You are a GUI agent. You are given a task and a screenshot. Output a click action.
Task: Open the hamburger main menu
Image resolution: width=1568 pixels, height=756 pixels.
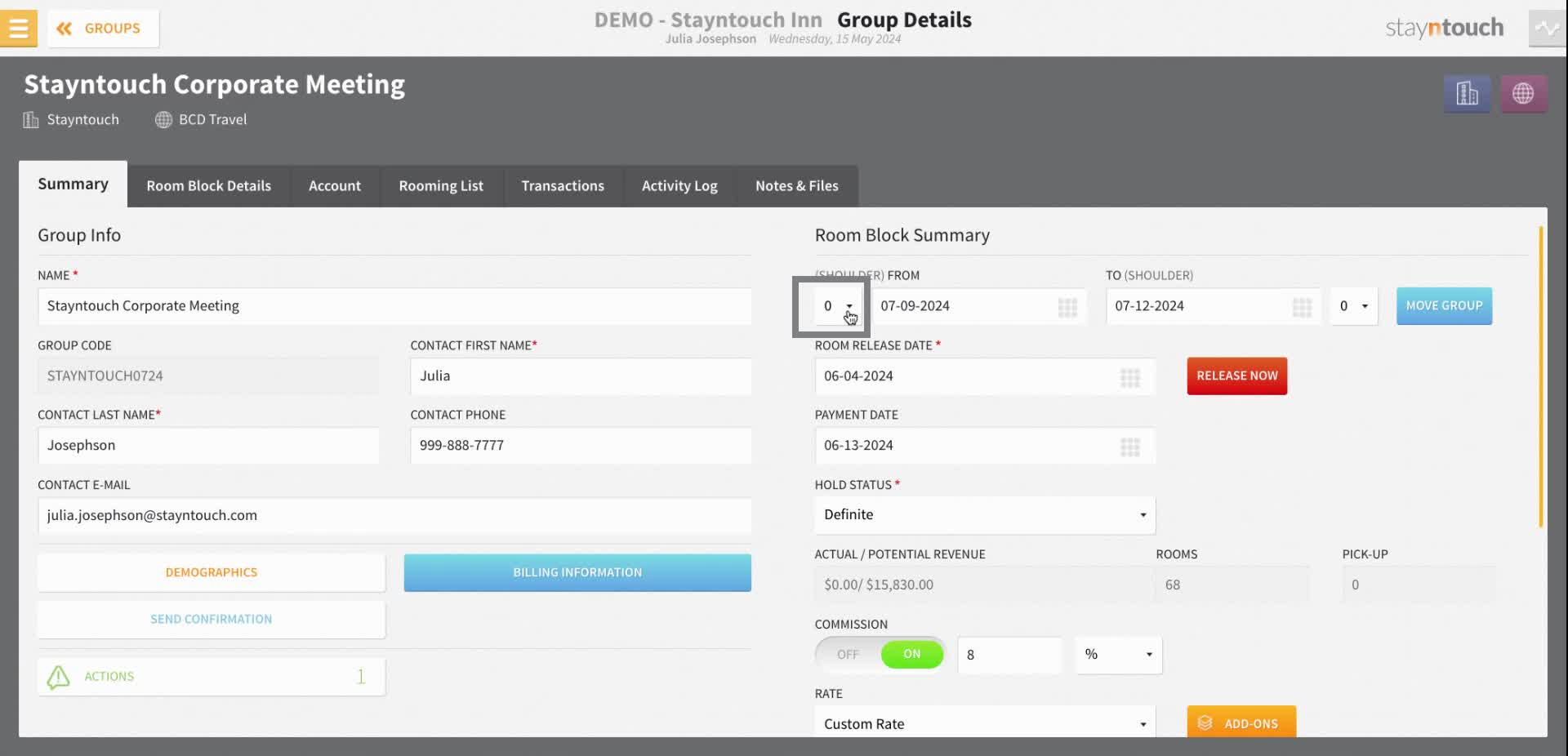[18, 28]
